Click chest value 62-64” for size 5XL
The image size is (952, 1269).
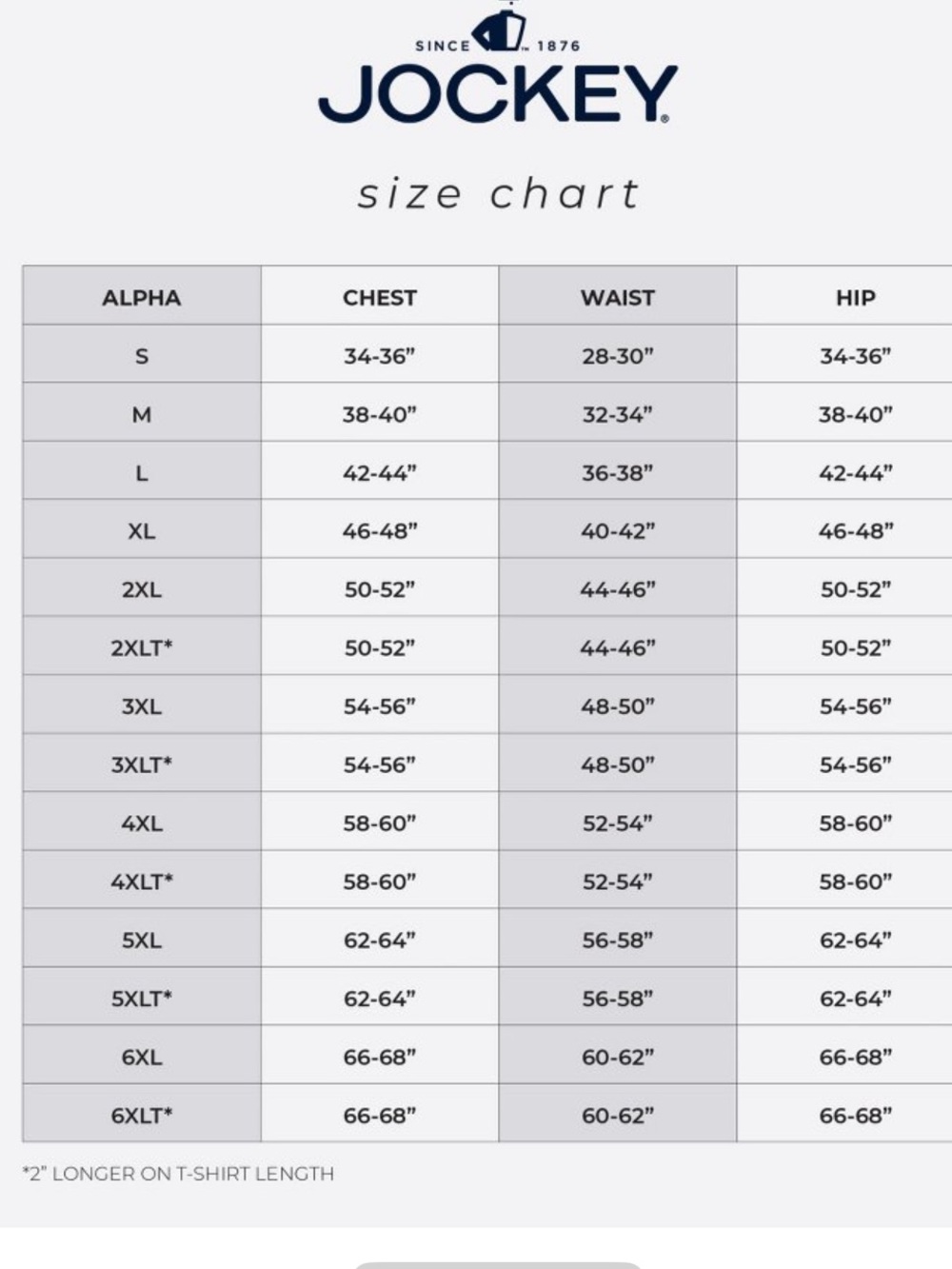click(380, 940)
